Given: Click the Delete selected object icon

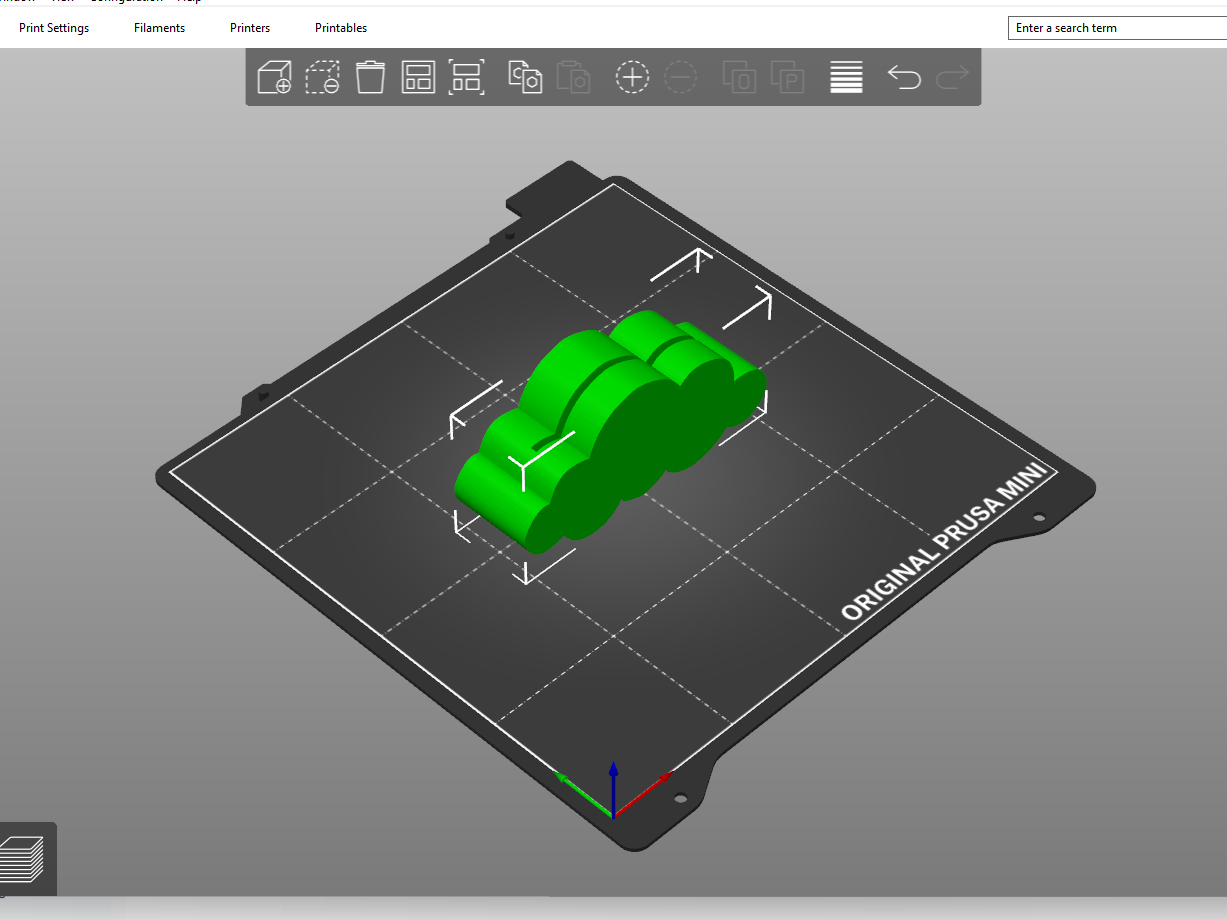Looking at the screenshot, I should point(322,77).
